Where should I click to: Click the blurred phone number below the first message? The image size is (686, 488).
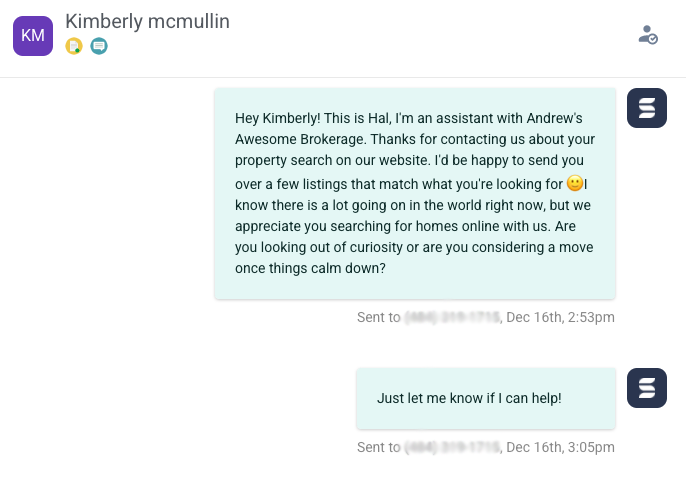tap(452, 317)
